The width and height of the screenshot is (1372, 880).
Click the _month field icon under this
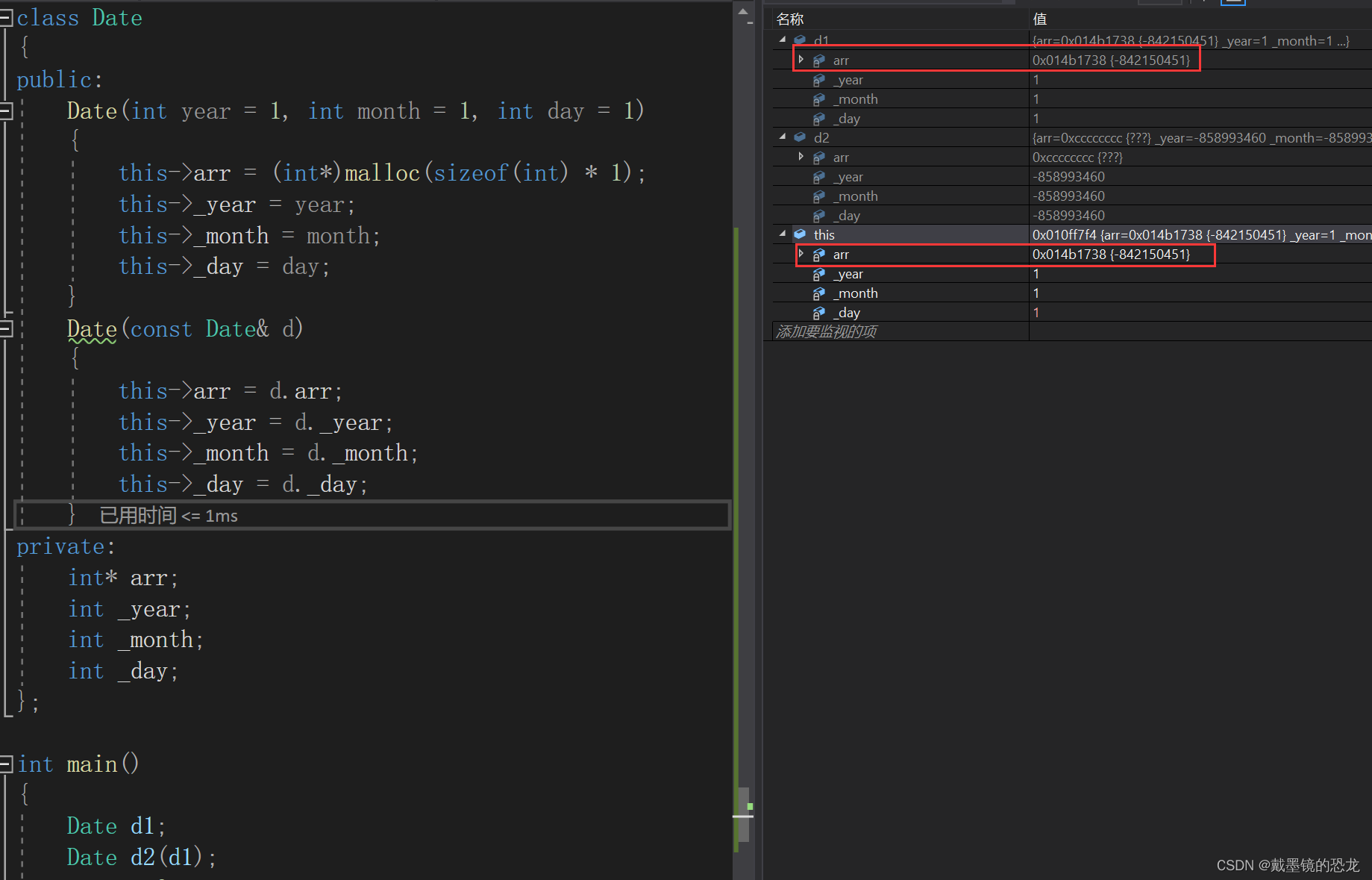pyautogui.click(x=819, y=293)
